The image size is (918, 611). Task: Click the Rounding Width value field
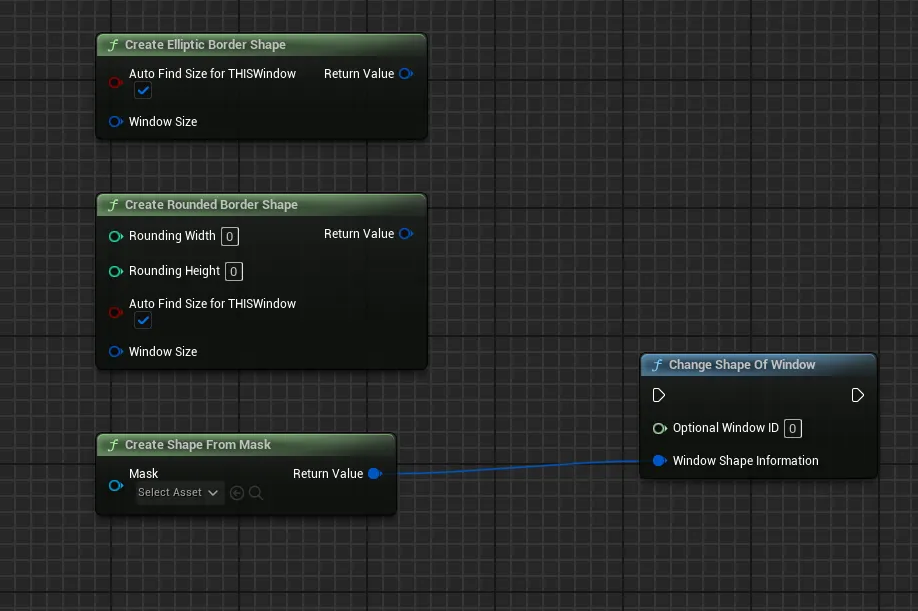230,237
